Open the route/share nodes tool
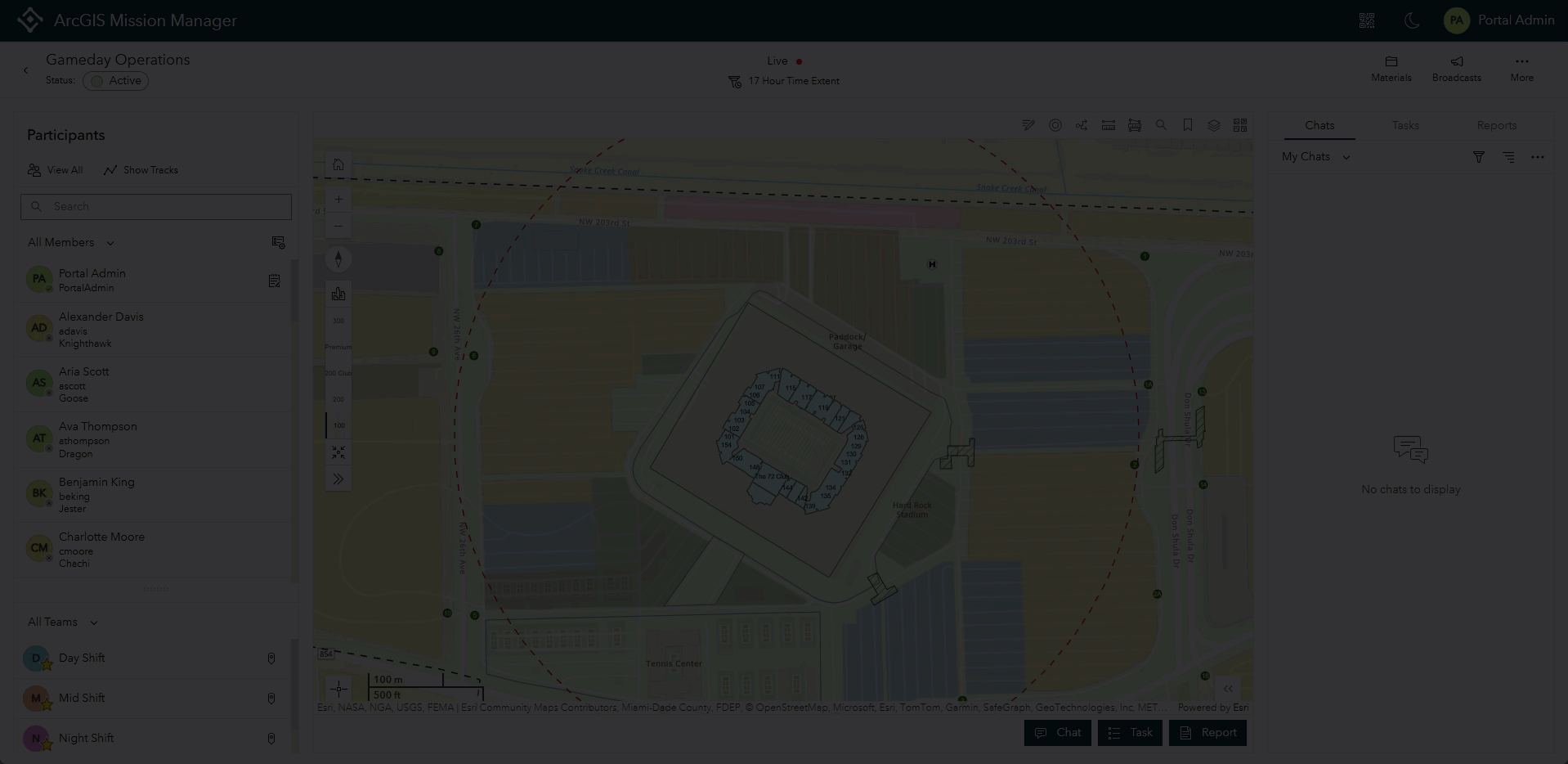Image resolution: width=1568 pixels, height=764 pixels. point(1082,125)
